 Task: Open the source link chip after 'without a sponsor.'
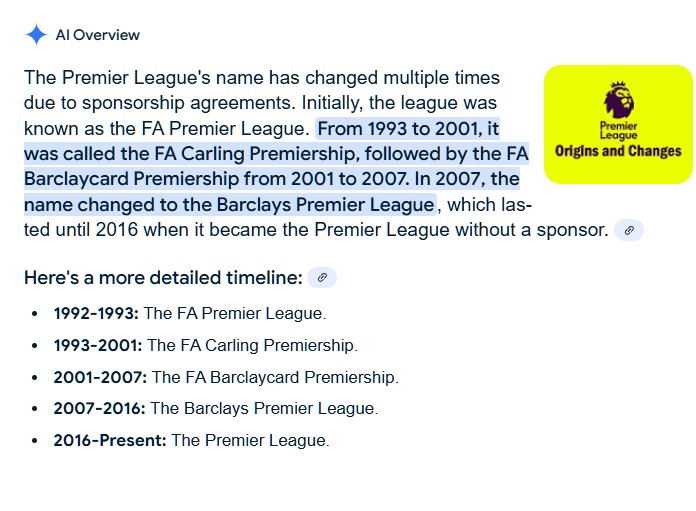pos(629,230)
